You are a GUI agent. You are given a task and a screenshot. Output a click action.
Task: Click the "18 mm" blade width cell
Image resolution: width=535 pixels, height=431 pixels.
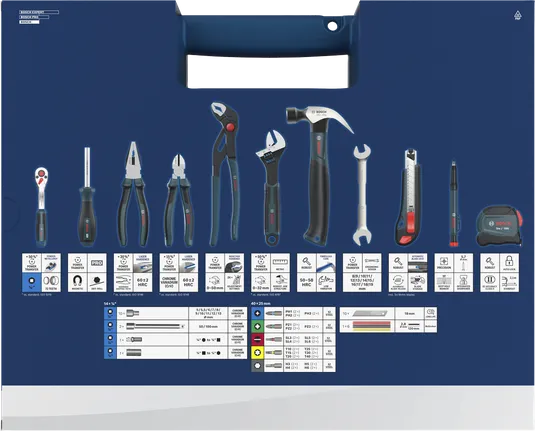point(409,313)
